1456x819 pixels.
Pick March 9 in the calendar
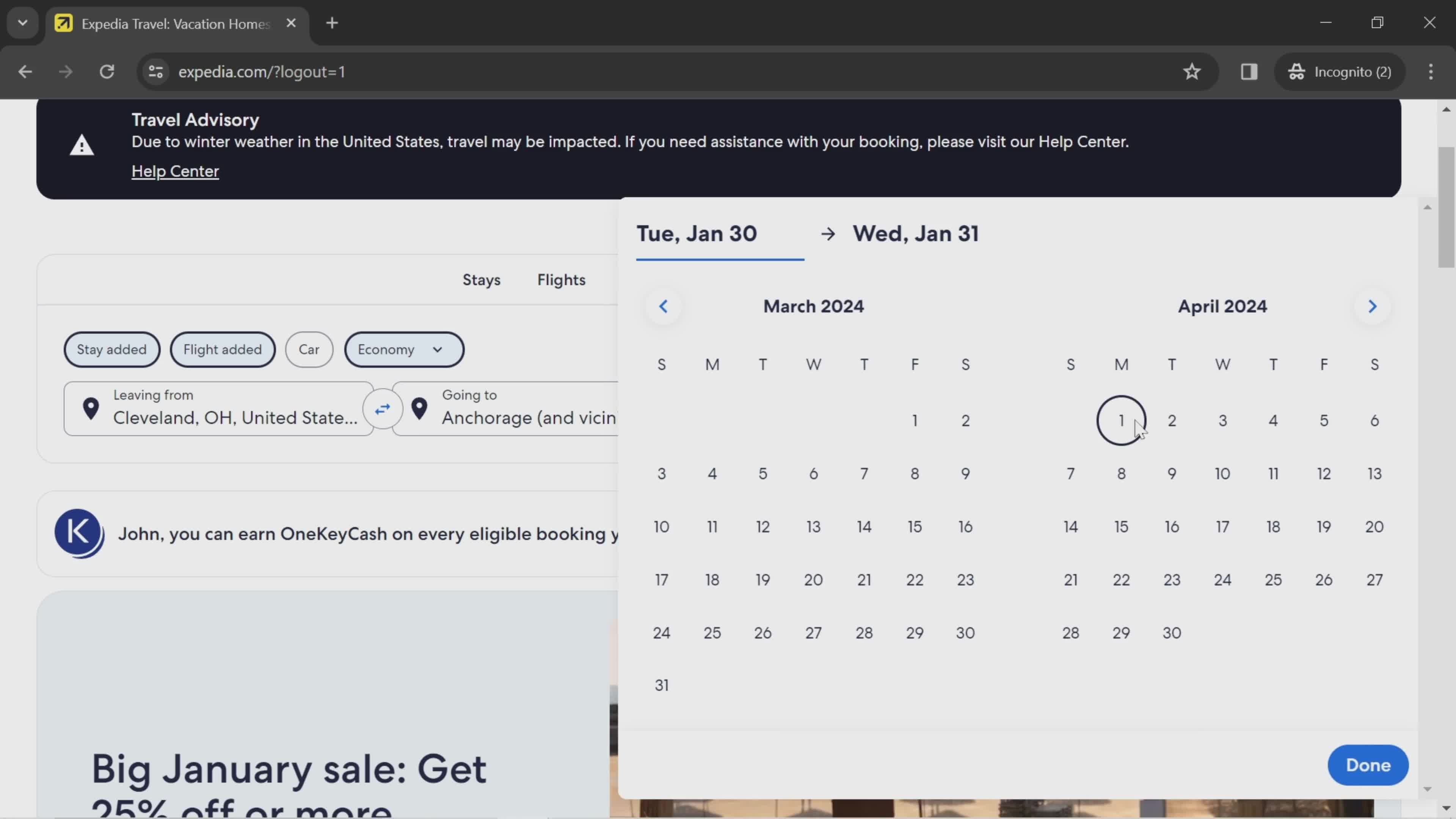point(966,474)
